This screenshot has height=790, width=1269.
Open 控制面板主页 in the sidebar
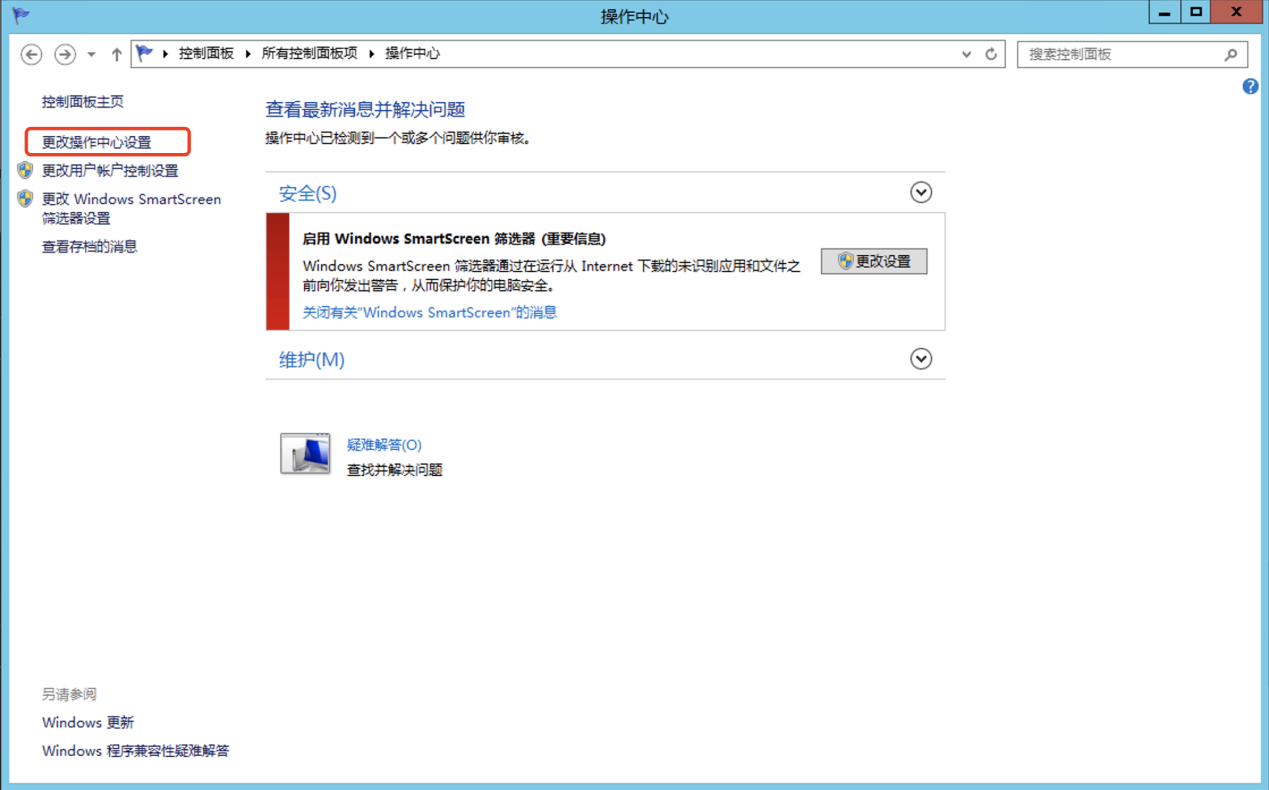pos(83,102)
